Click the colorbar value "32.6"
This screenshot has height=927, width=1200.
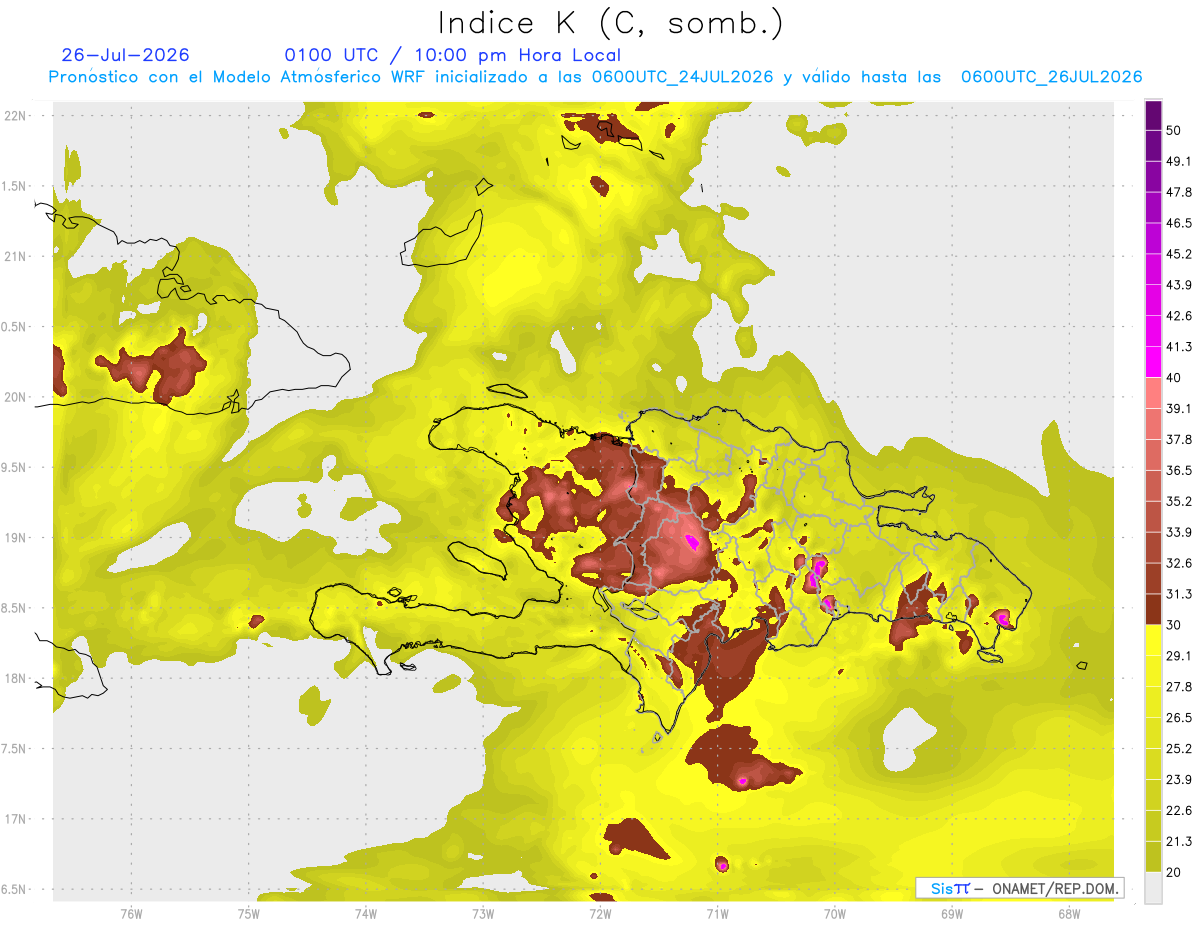click(x=1179, y=563)
